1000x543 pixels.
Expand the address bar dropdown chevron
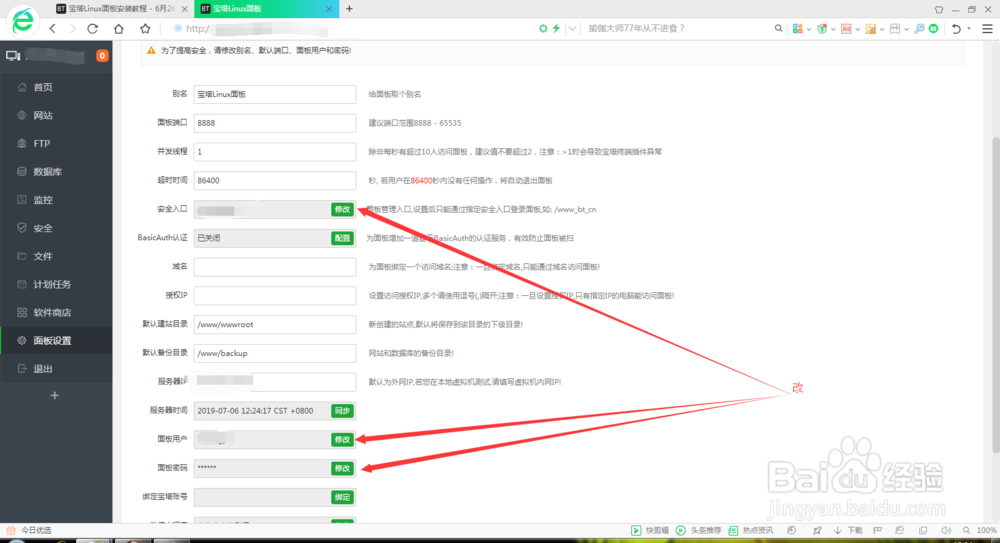tap(572, 28)
